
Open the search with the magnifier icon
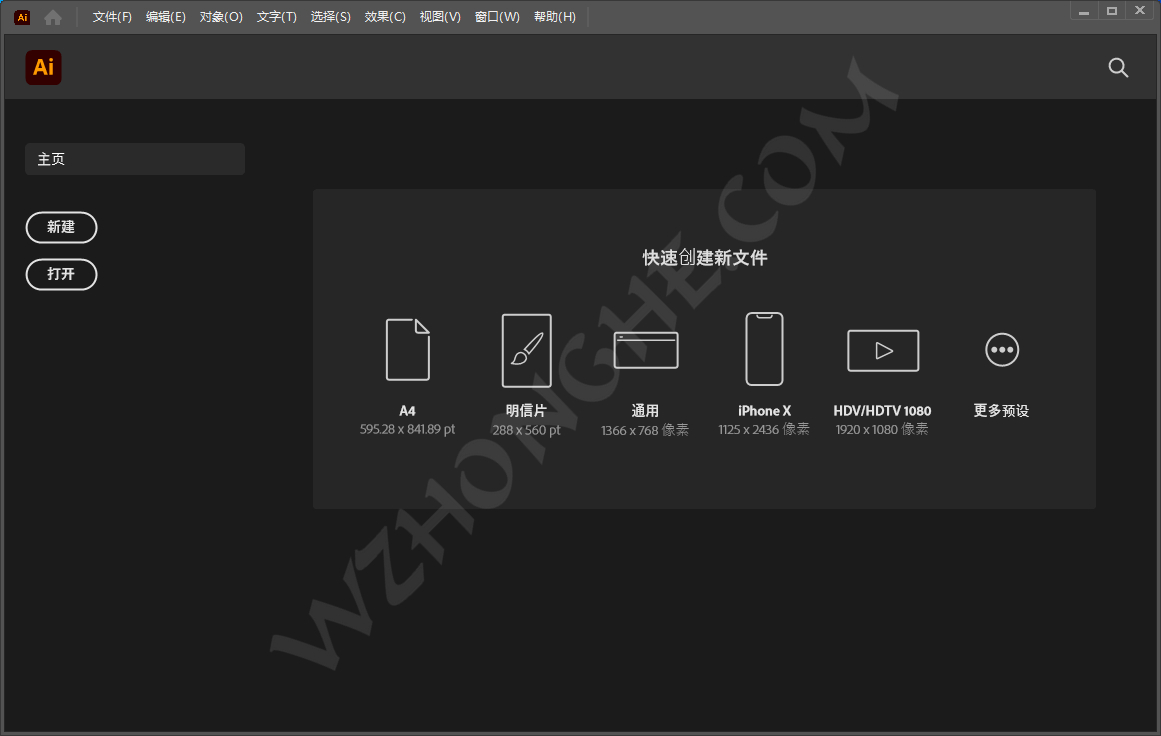click(x=1118, y=68)
